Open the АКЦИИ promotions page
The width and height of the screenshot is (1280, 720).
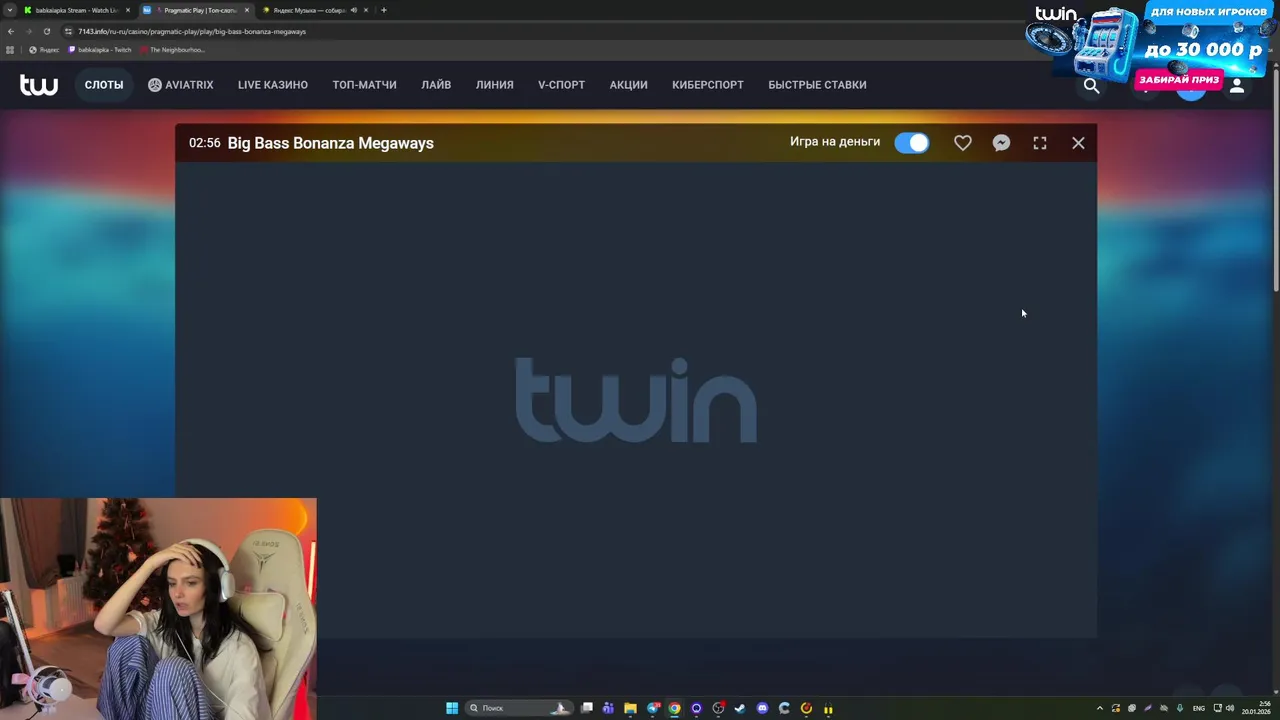pyautogui.click(x=629, y=85)
